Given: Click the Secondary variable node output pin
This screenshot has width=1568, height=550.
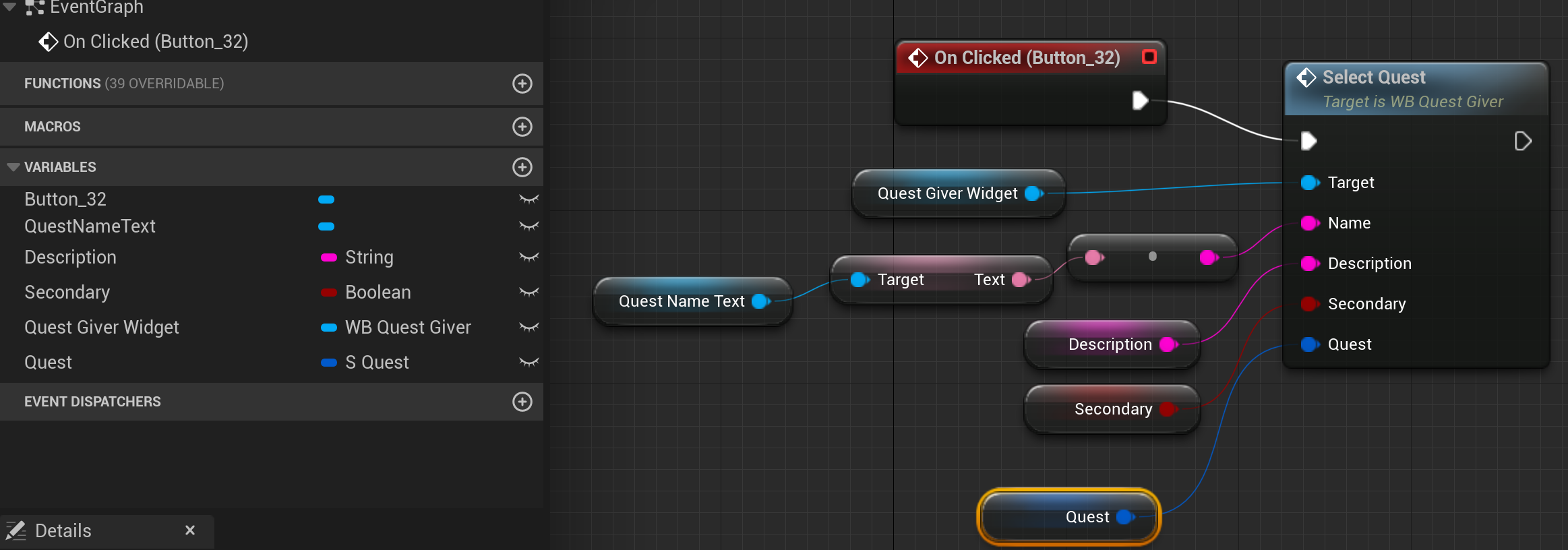Looking at the screenshot, I should tap(1168, 409).
